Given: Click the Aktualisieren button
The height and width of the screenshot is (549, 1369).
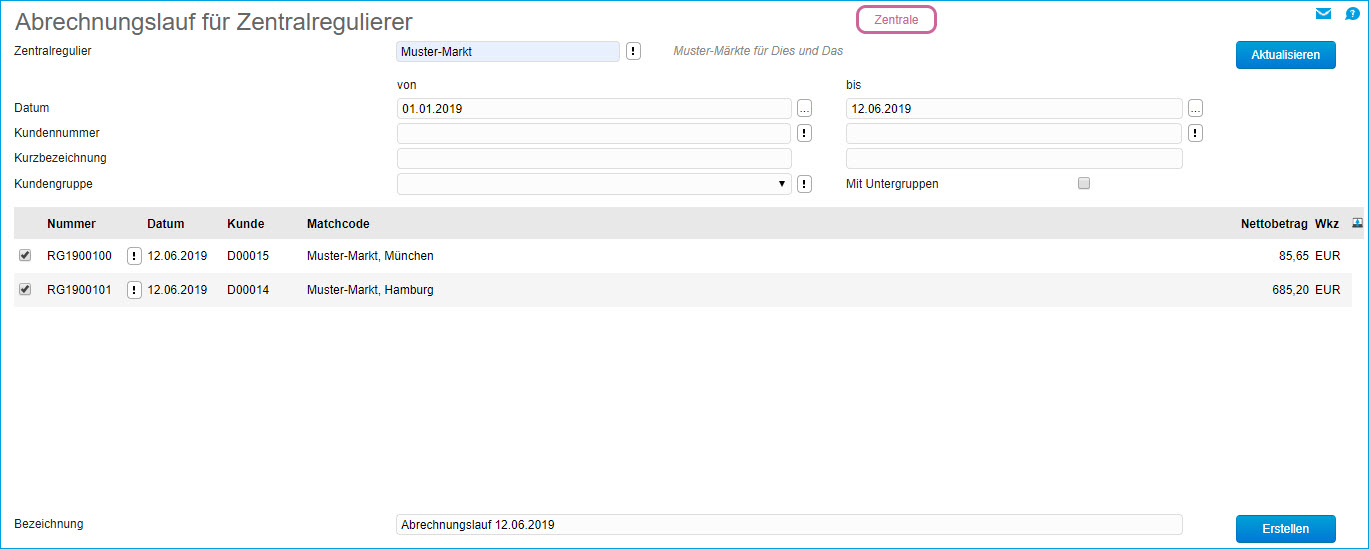Looking at the screenshot, I should tap(1285, 55).
